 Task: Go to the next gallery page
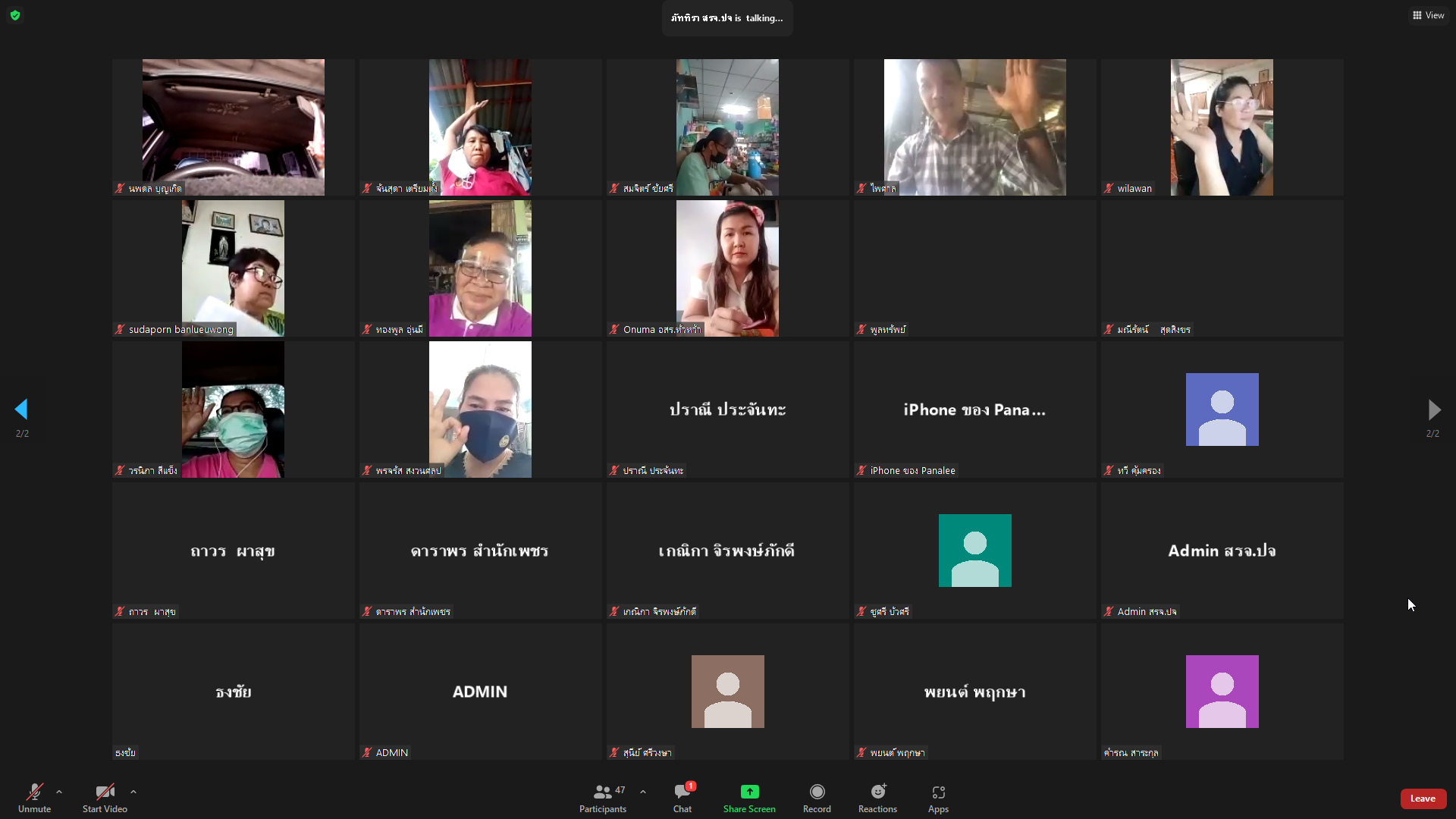pyautogui.click(x=1433, y=409)
